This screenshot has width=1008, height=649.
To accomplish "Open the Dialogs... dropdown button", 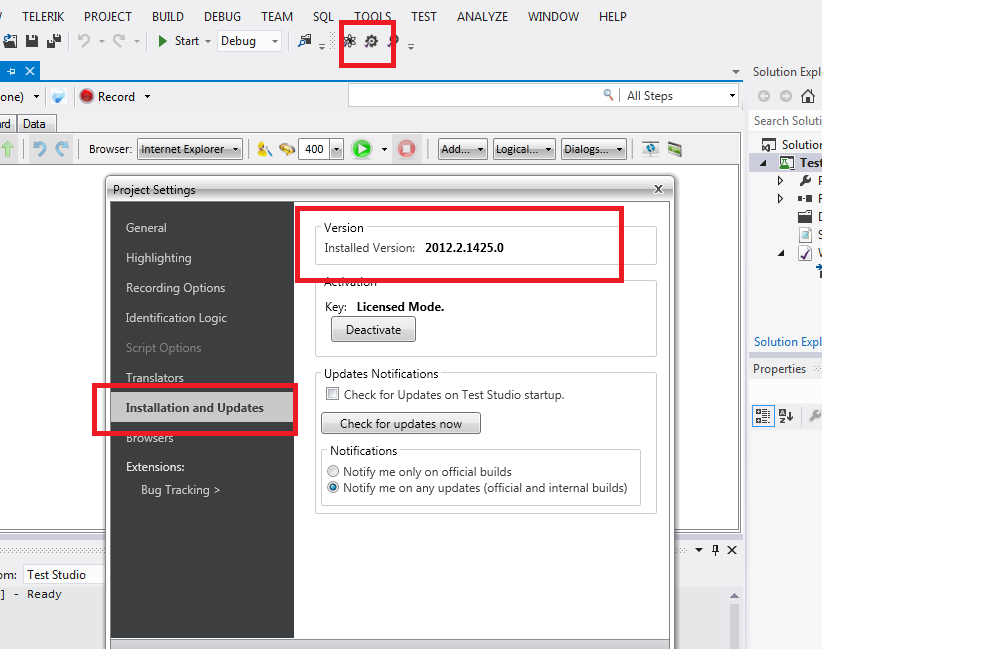I will pos(594,149).
